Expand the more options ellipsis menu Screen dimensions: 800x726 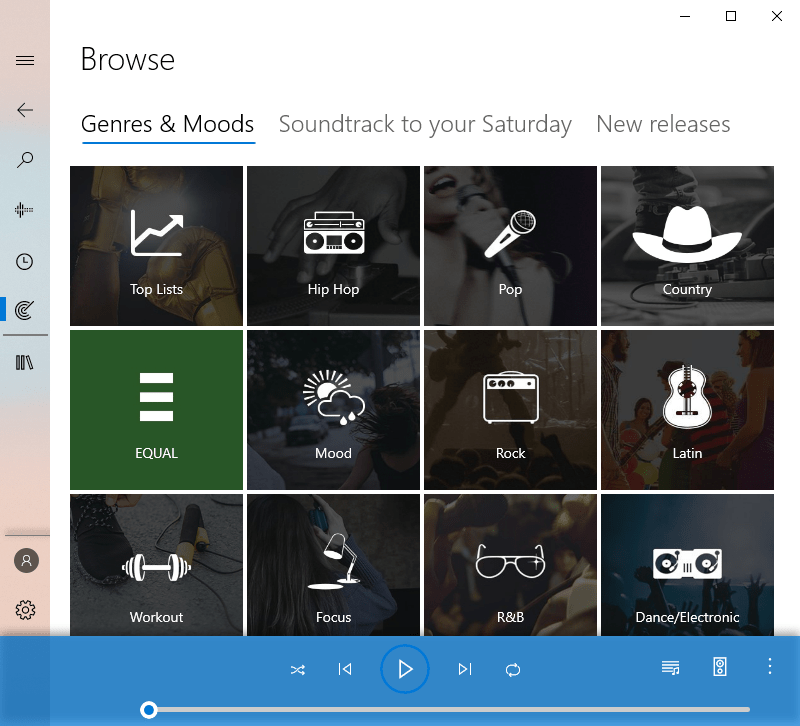tap(769, 667)
